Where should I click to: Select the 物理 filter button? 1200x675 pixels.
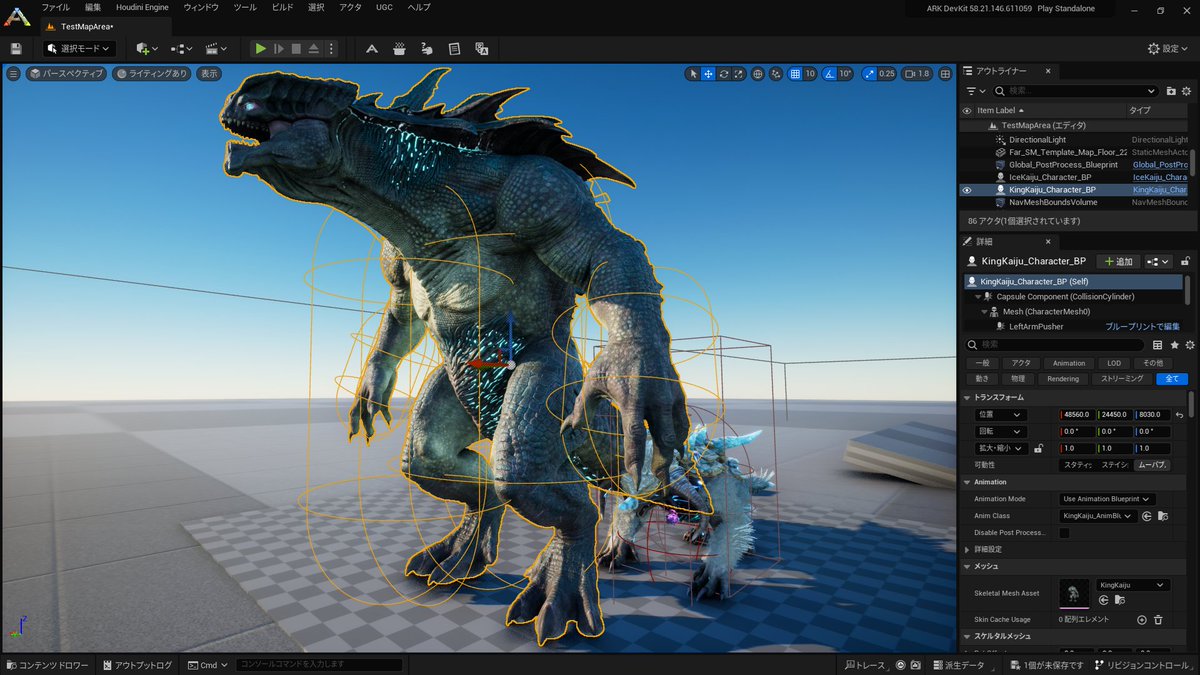1017,379
